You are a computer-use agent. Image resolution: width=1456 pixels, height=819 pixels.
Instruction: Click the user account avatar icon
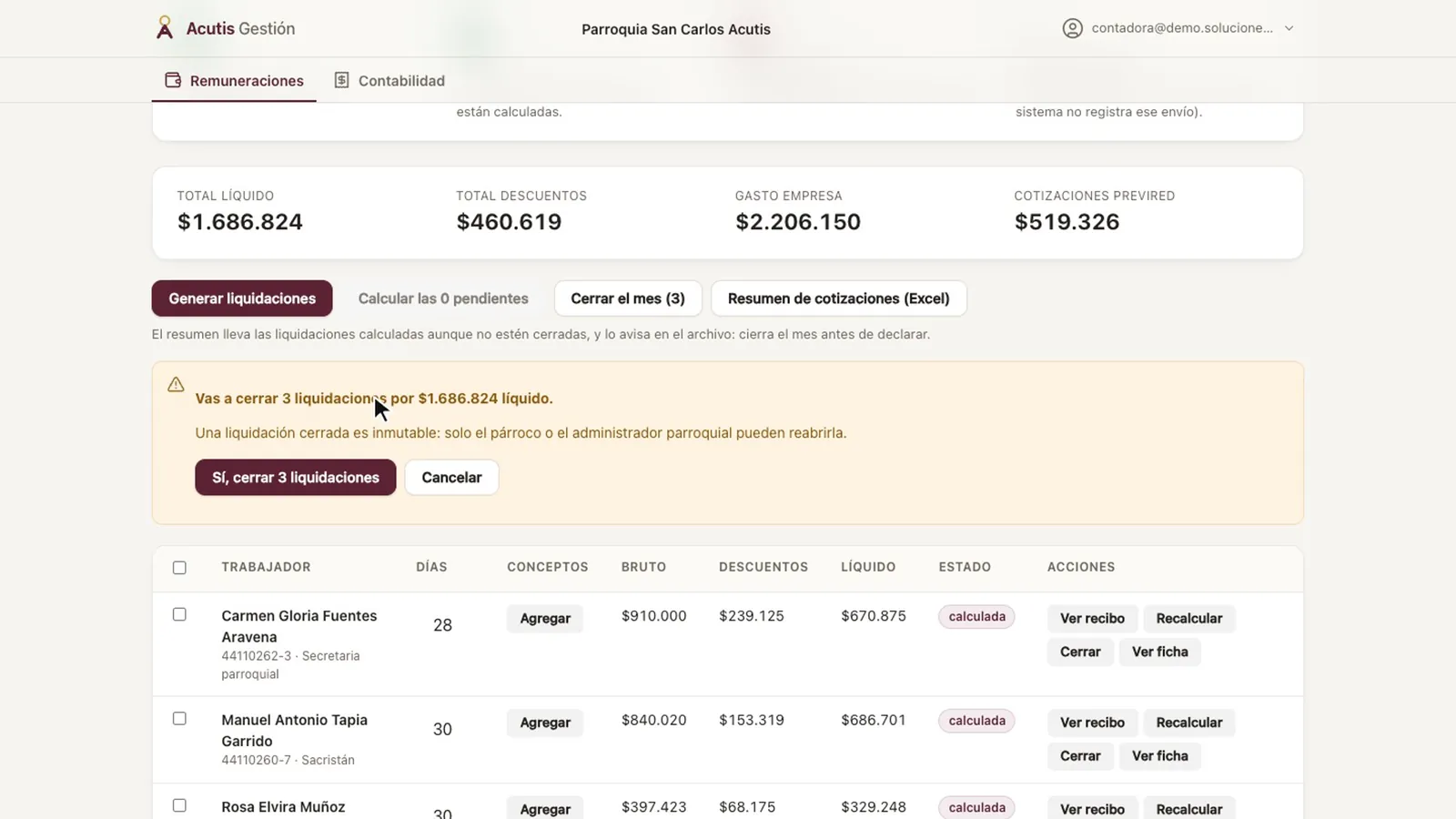pos(1073,28)
